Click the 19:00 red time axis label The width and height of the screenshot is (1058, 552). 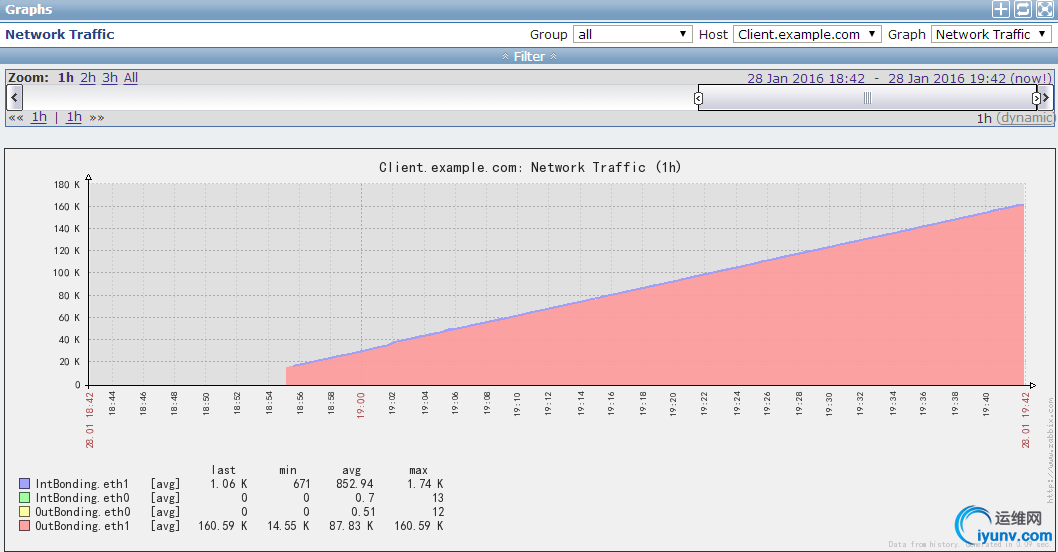[361, 406]
